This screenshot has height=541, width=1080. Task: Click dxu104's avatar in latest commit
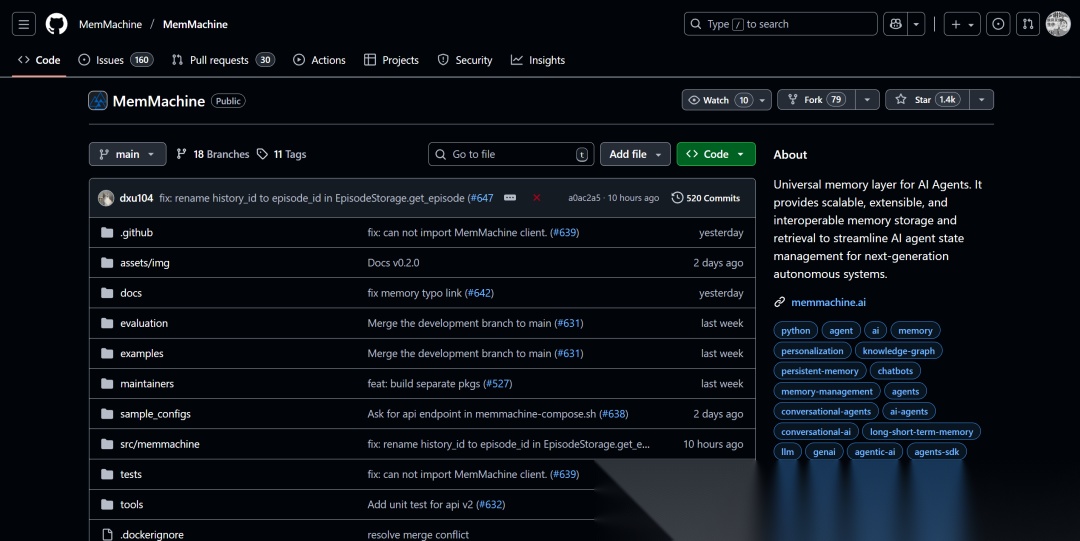click(x=106, y=198)
